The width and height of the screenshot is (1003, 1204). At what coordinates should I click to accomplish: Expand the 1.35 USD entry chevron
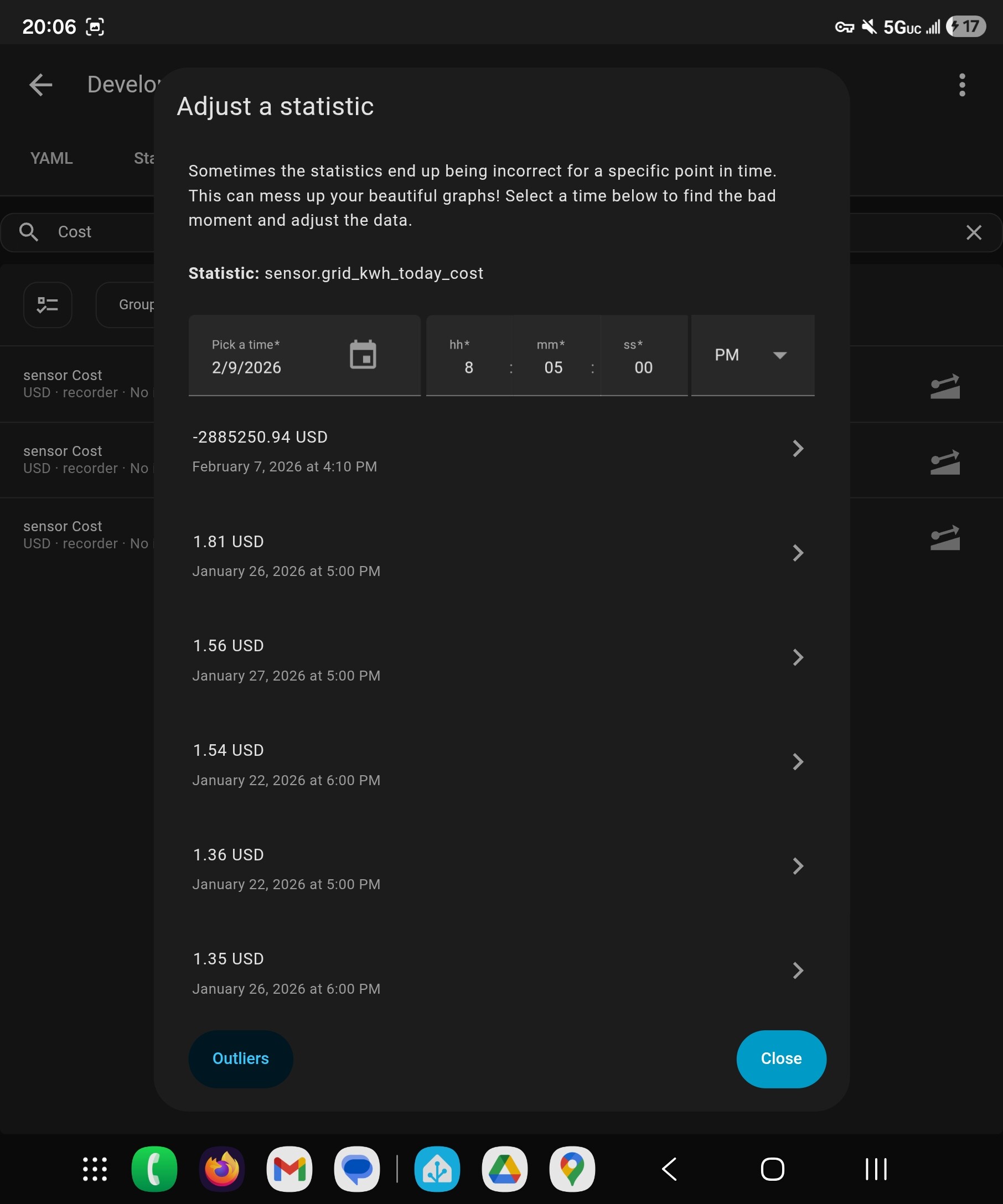[798, 970]
